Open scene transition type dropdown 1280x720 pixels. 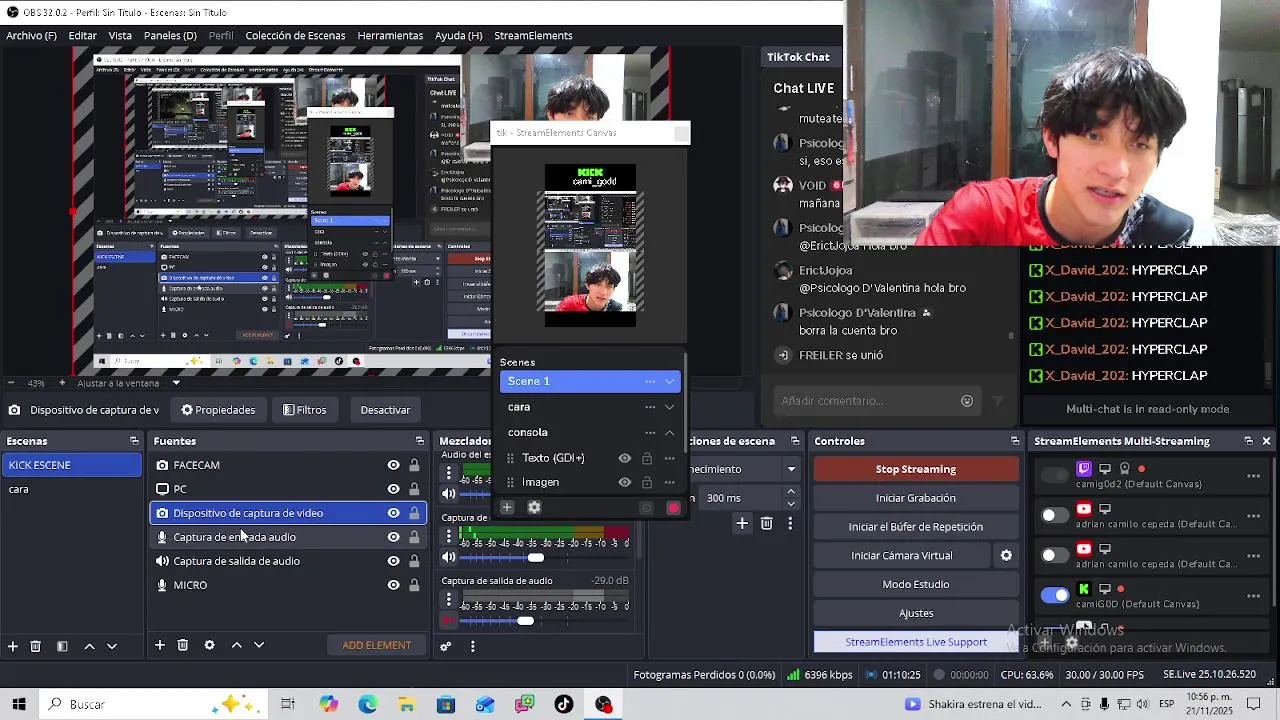(x=791, y=469)
